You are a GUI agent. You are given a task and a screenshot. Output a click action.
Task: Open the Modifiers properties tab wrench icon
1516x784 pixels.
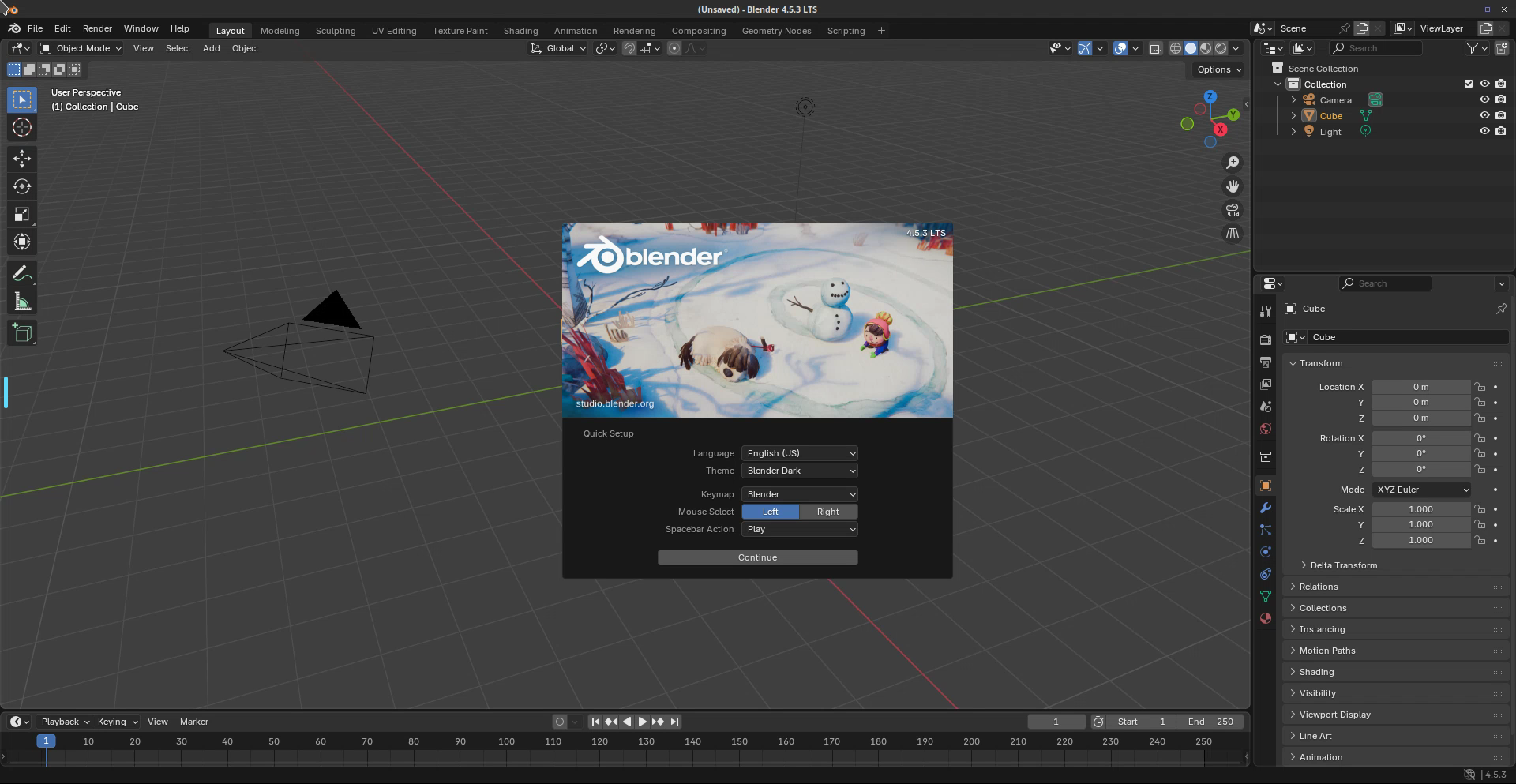tap(1266, 508)
